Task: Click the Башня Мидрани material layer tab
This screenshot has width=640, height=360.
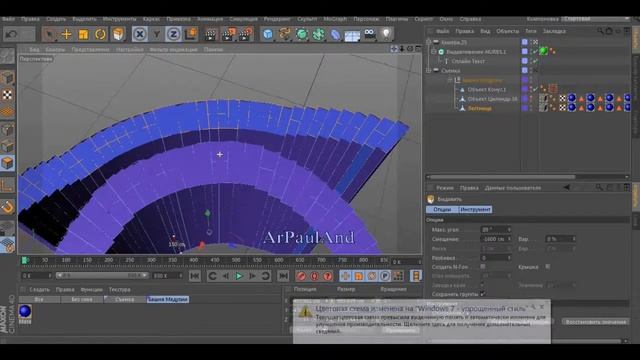Action: (x=168, y=299)
